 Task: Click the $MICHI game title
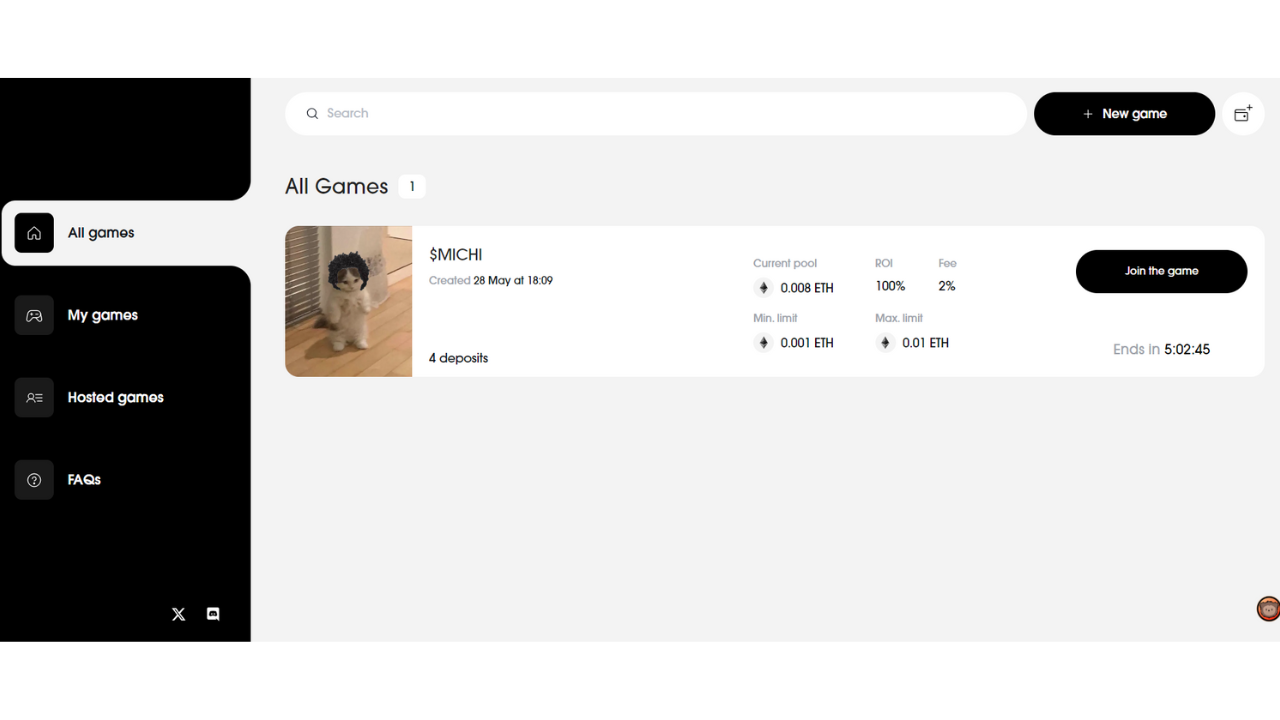456,255
